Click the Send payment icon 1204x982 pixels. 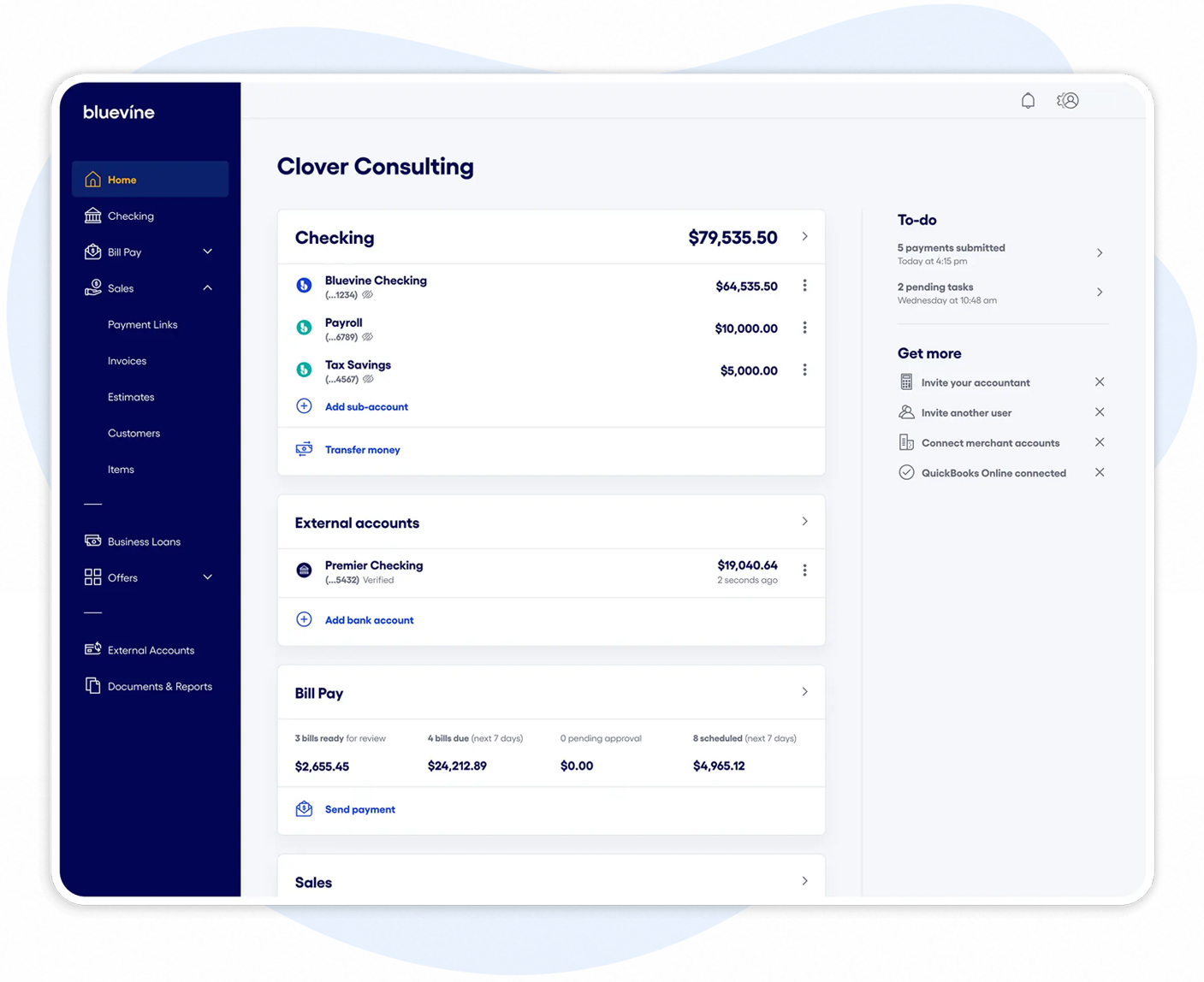[x=304, y=809]
